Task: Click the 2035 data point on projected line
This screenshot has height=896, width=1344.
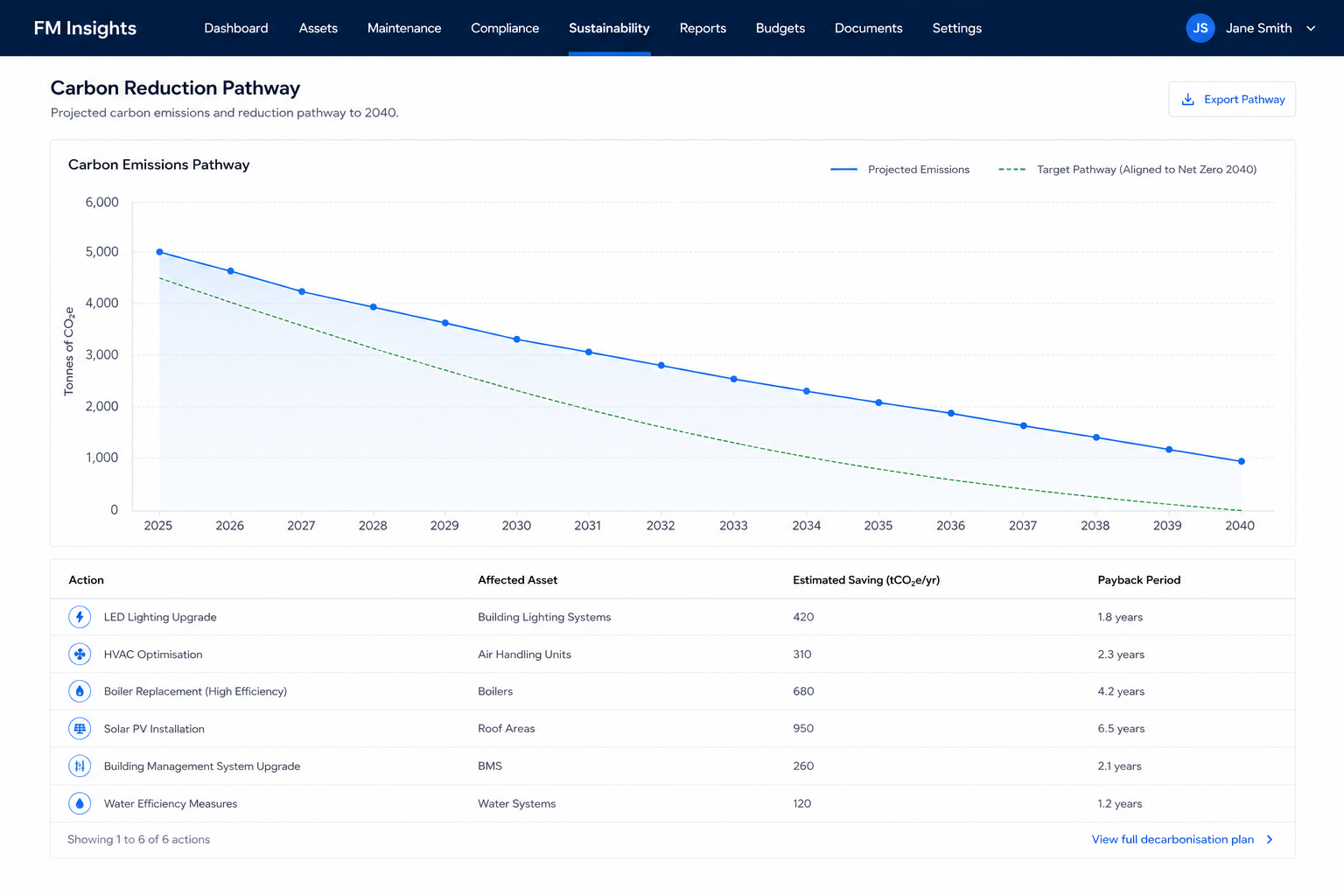Action: point(879,402)
